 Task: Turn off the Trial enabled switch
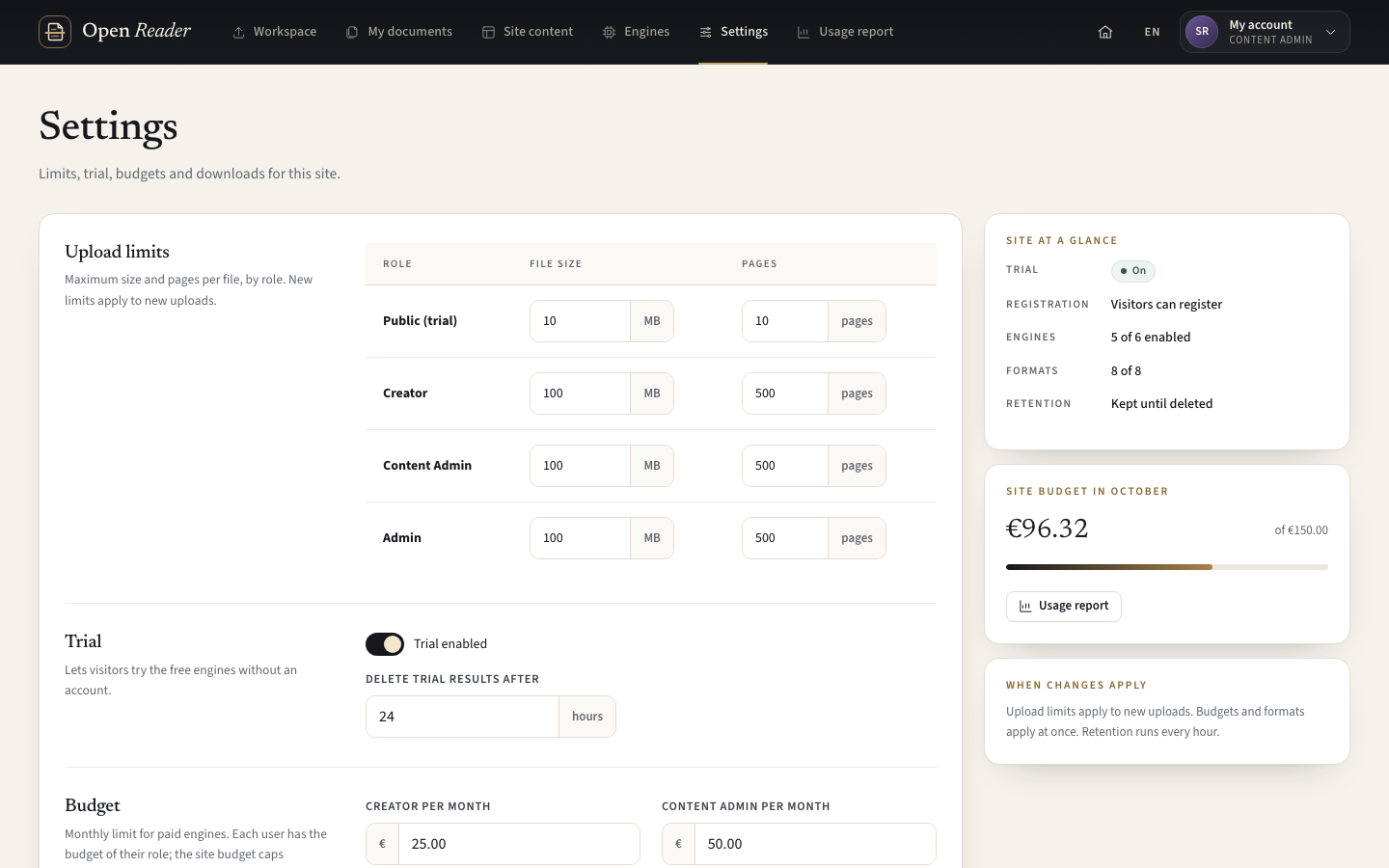tap(385, 643)
